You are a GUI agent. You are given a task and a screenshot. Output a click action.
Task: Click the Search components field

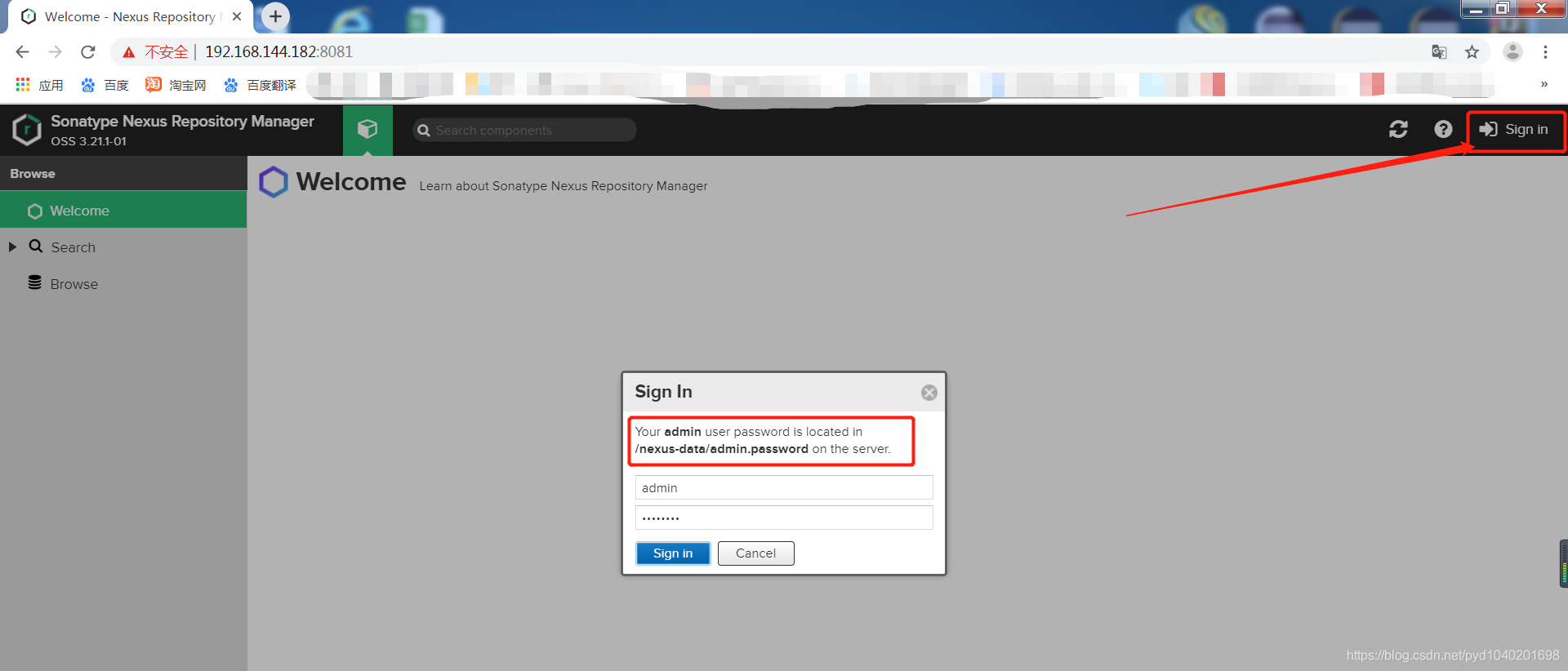coord(524,130)
